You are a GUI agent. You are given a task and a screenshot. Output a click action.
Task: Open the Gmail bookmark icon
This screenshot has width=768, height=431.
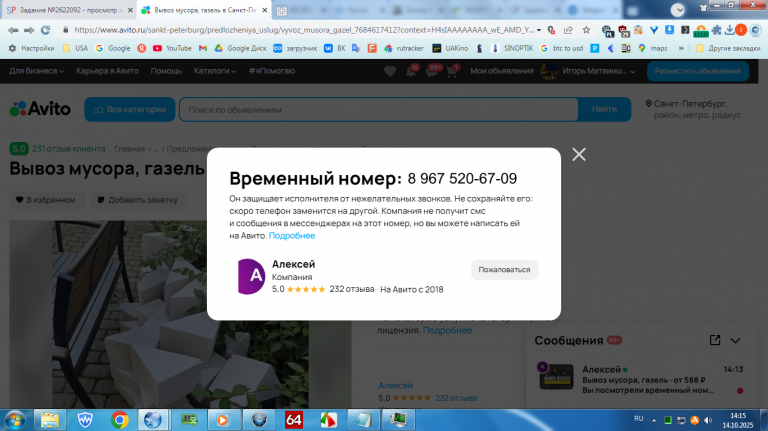pos(203,48)
